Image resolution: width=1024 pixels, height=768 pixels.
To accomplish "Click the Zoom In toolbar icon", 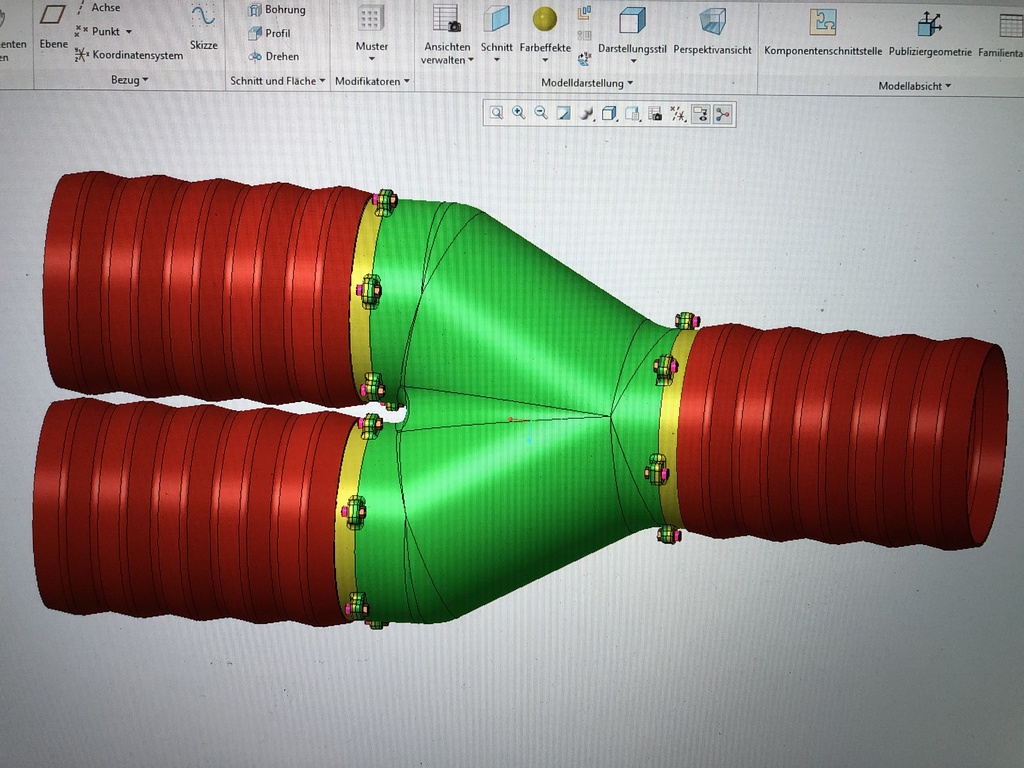I will [519, 113].
